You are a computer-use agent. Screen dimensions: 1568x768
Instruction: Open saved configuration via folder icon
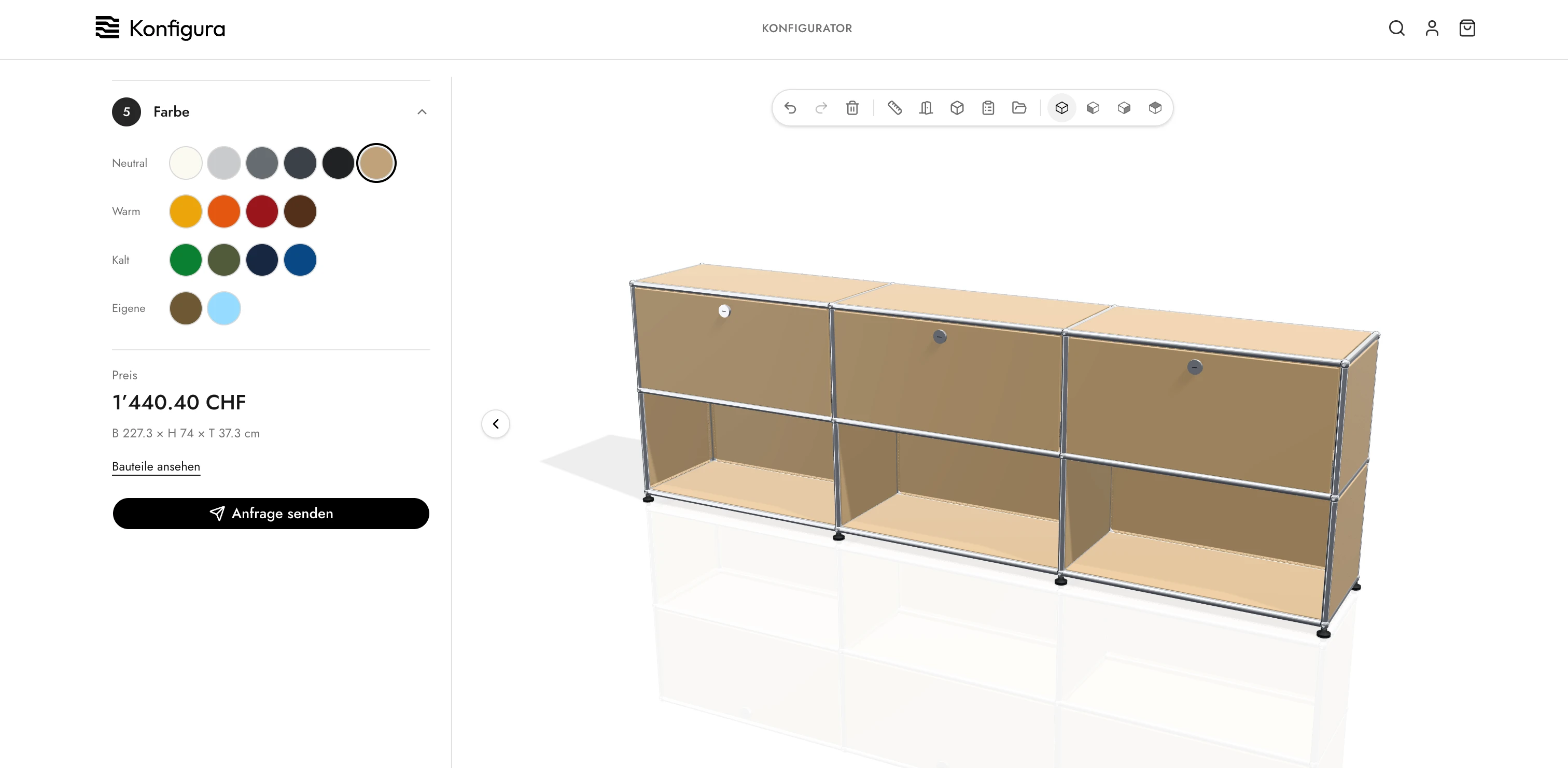tap(1019, 108)
